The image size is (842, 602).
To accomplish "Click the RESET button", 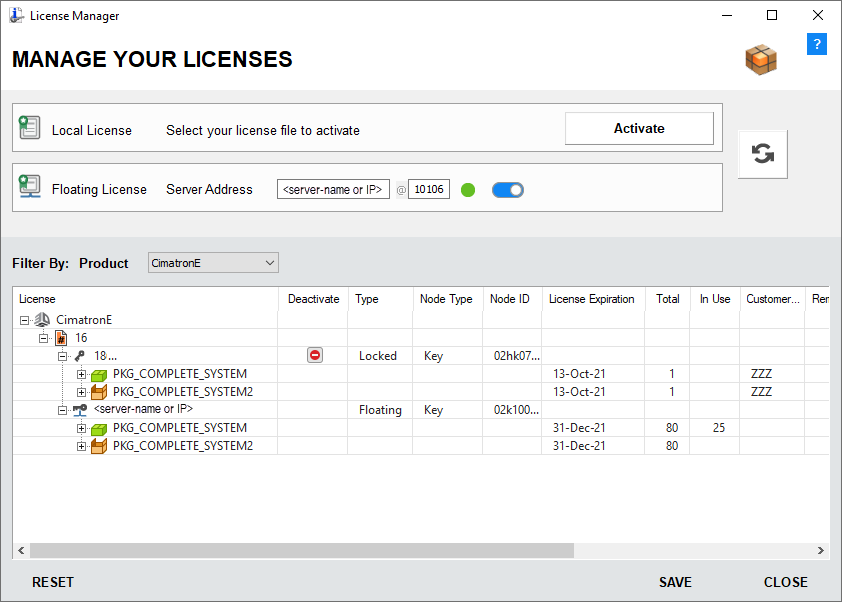I will tap(53, 582).
